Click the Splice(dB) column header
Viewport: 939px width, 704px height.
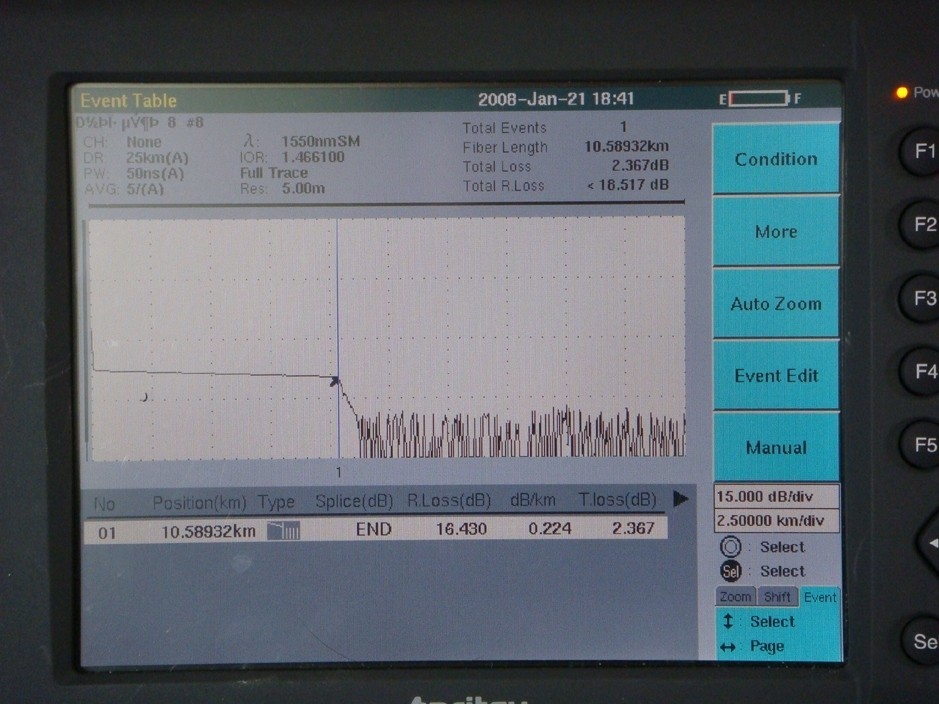tap(354, 502)
